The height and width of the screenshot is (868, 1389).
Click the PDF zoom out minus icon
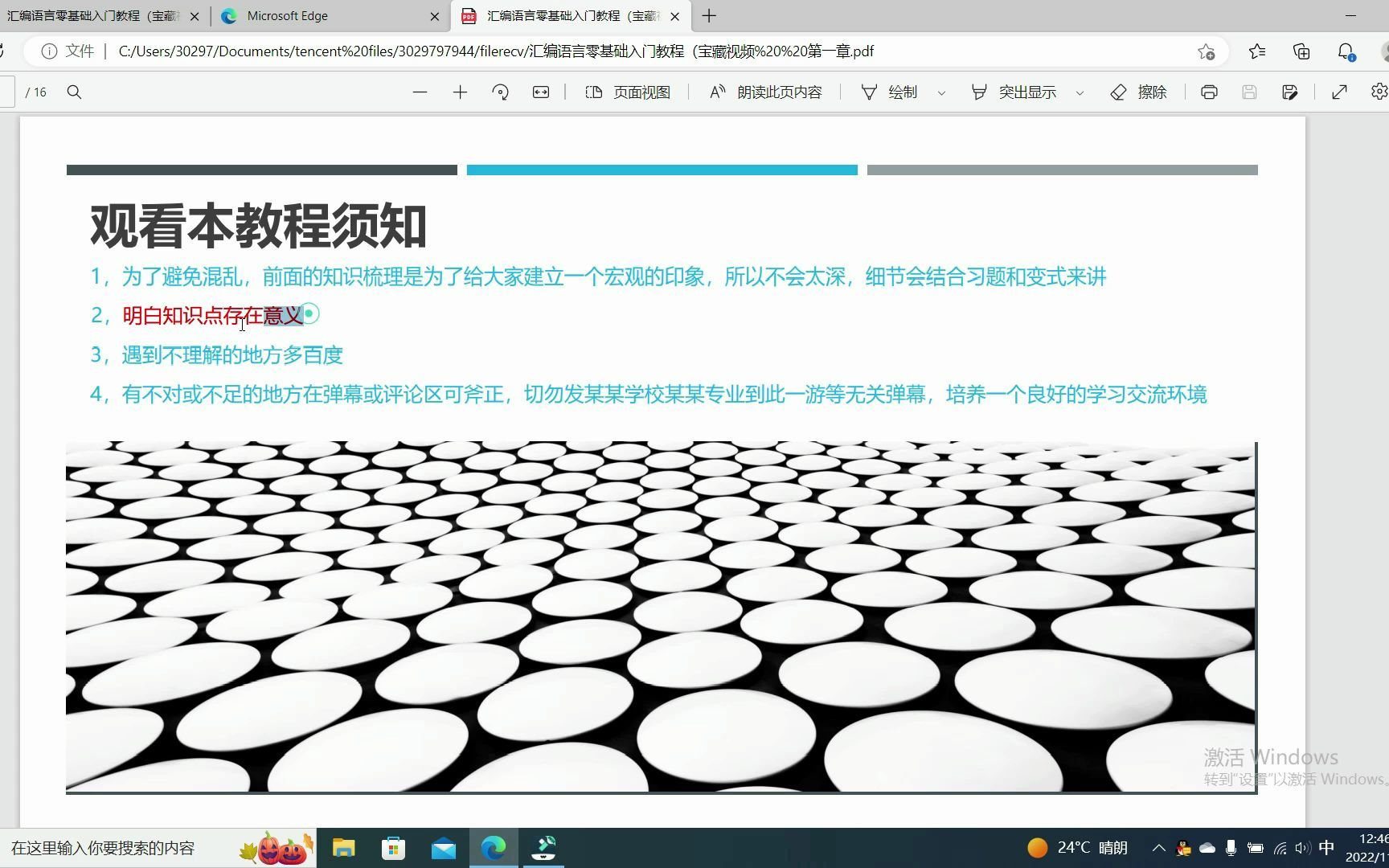(420, 92)
